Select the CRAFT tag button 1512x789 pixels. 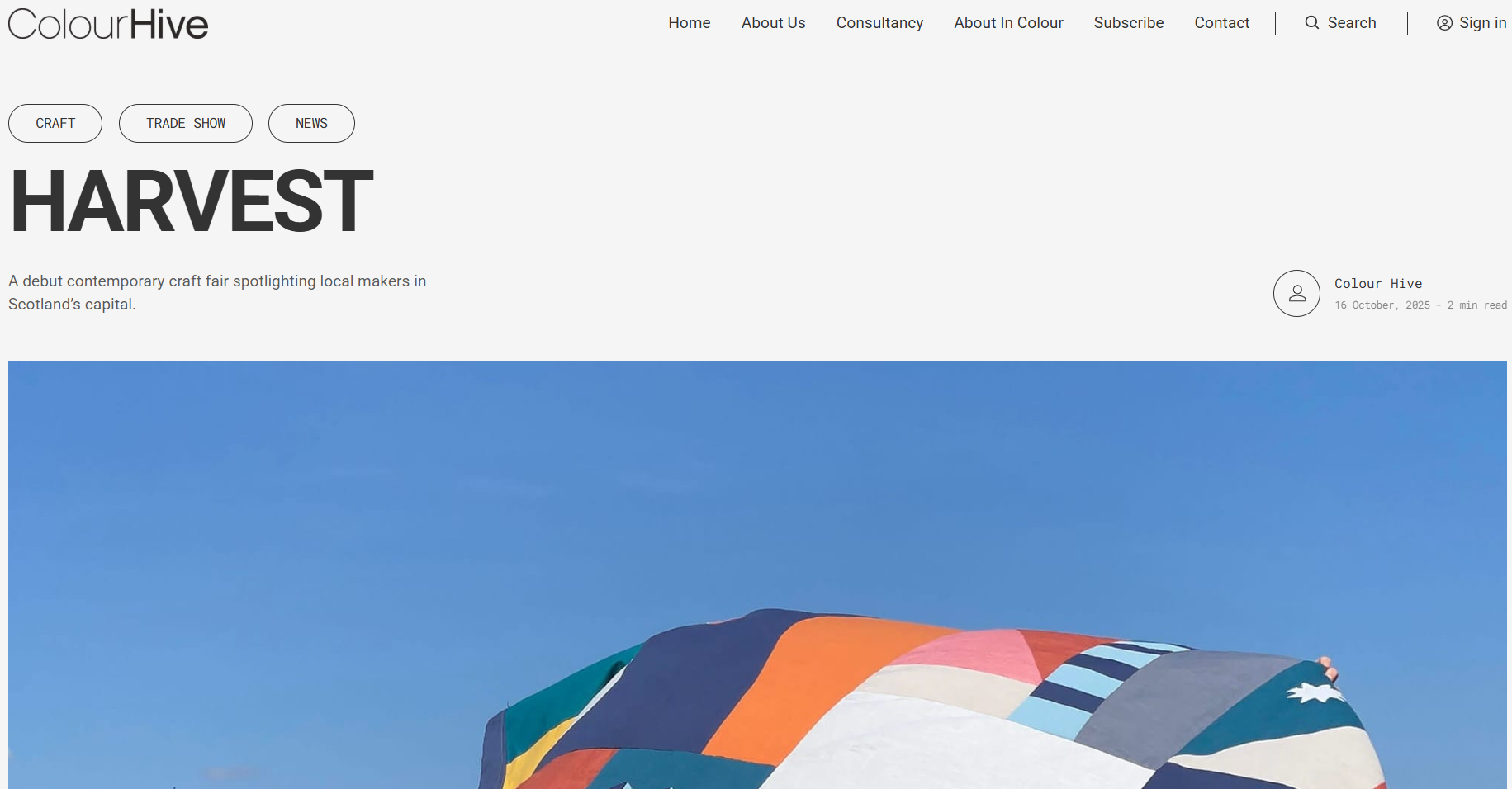tap(55, 123)
